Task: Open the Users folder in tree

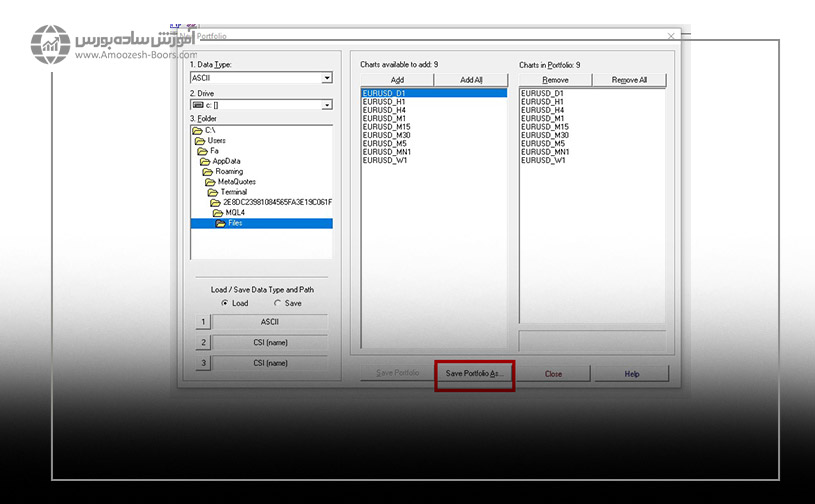Action: (x=216, y=141)
